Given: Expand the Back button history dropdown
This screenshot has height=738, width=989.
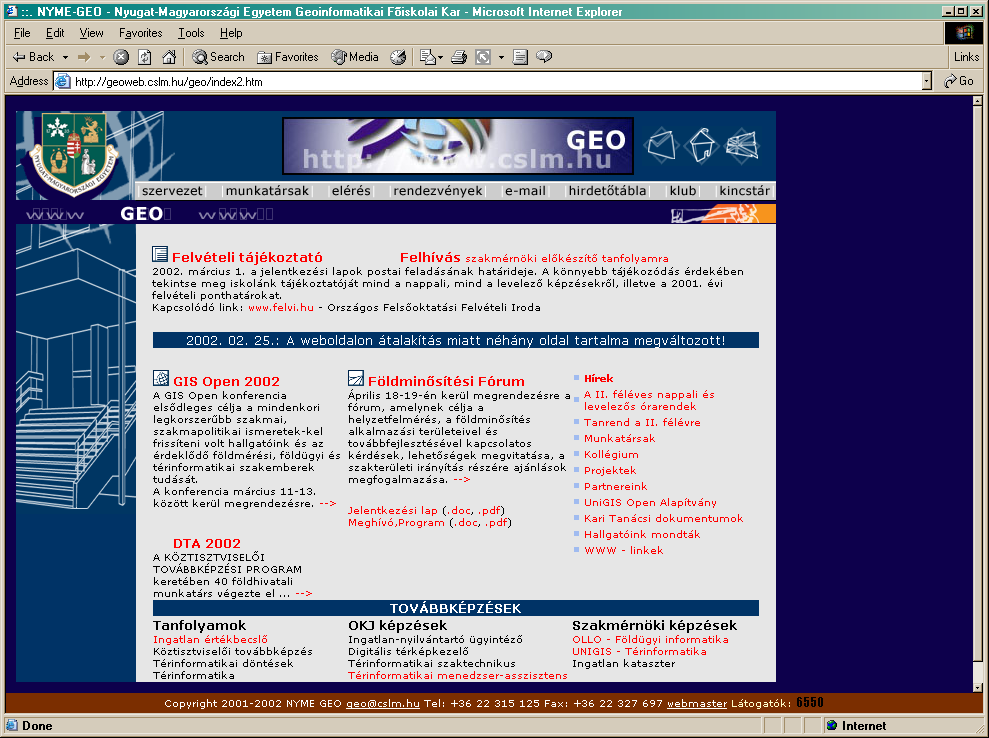Looking at the screenshot, I should point(65,57).
